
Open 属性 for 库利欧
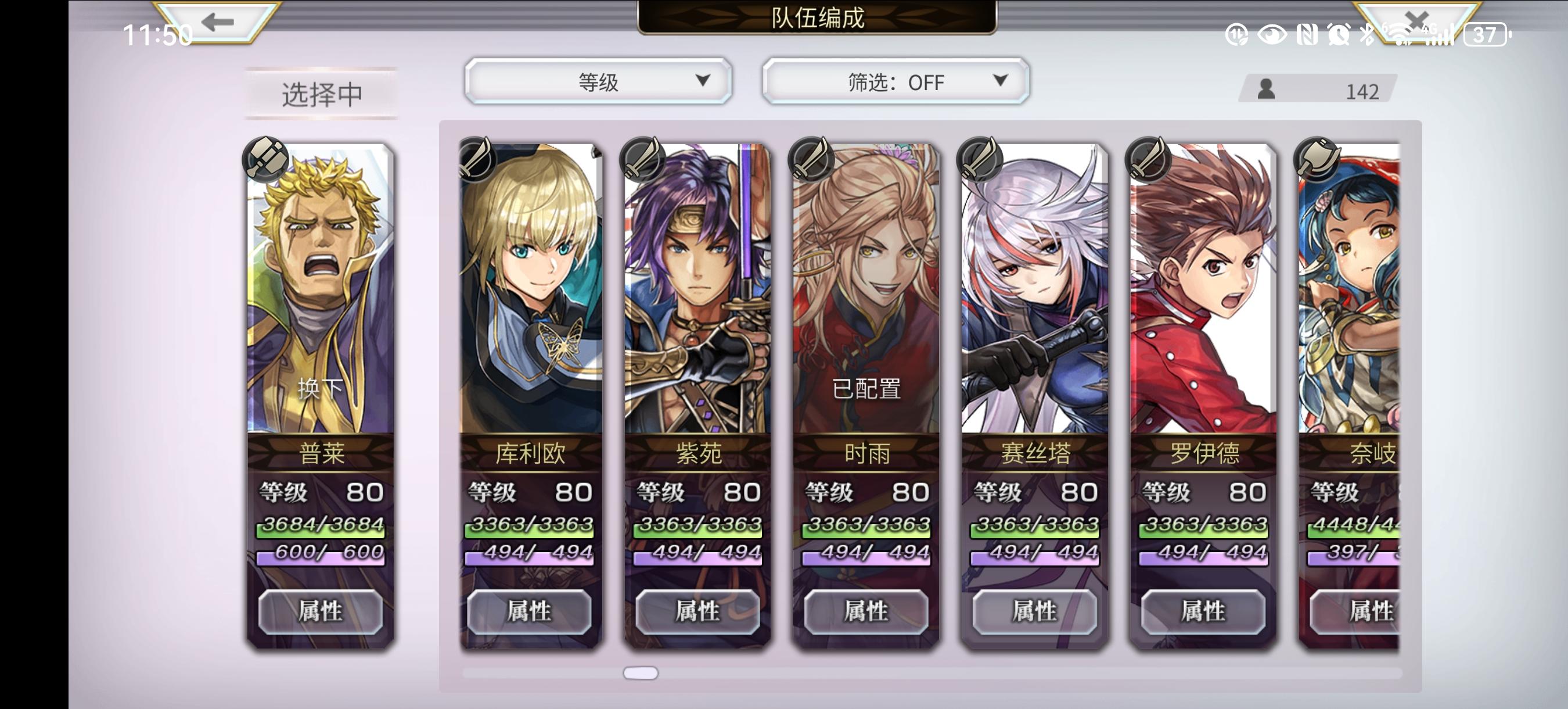pyautogui.click(x=529, y=611)
